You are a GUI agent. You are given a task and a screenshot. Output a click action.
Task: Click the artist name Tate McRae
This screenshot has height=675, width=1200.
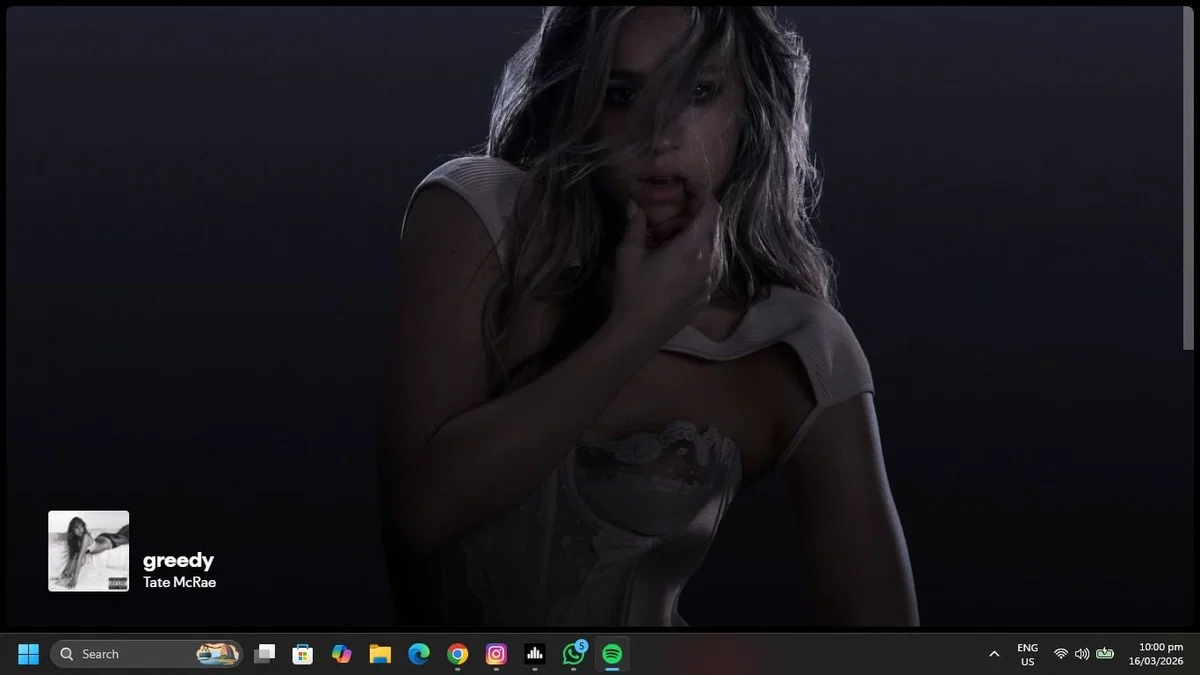(x=179, y=582)
